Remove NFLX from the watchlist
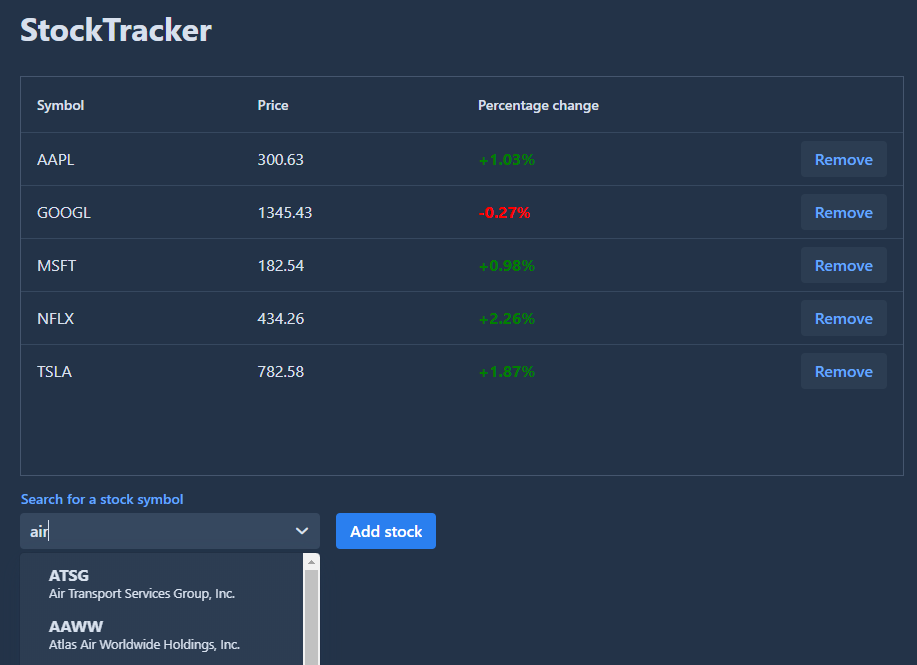The width and height of the screenshot is (917, 665). 843,318
